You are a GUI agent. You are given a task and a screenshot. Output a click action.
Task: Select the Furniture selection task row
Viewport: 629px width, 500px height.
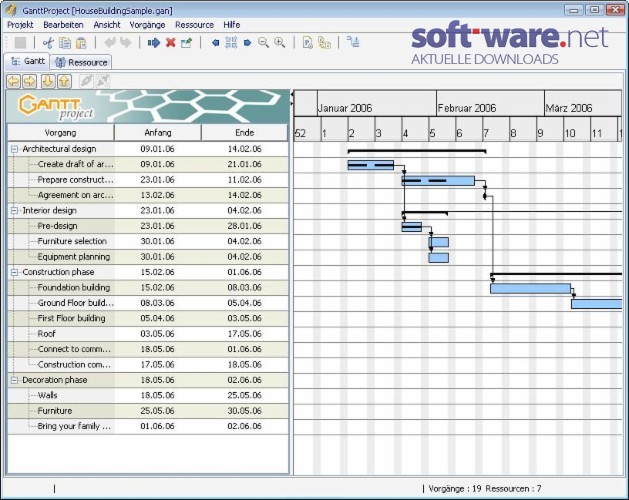click(x=148, y=241)
